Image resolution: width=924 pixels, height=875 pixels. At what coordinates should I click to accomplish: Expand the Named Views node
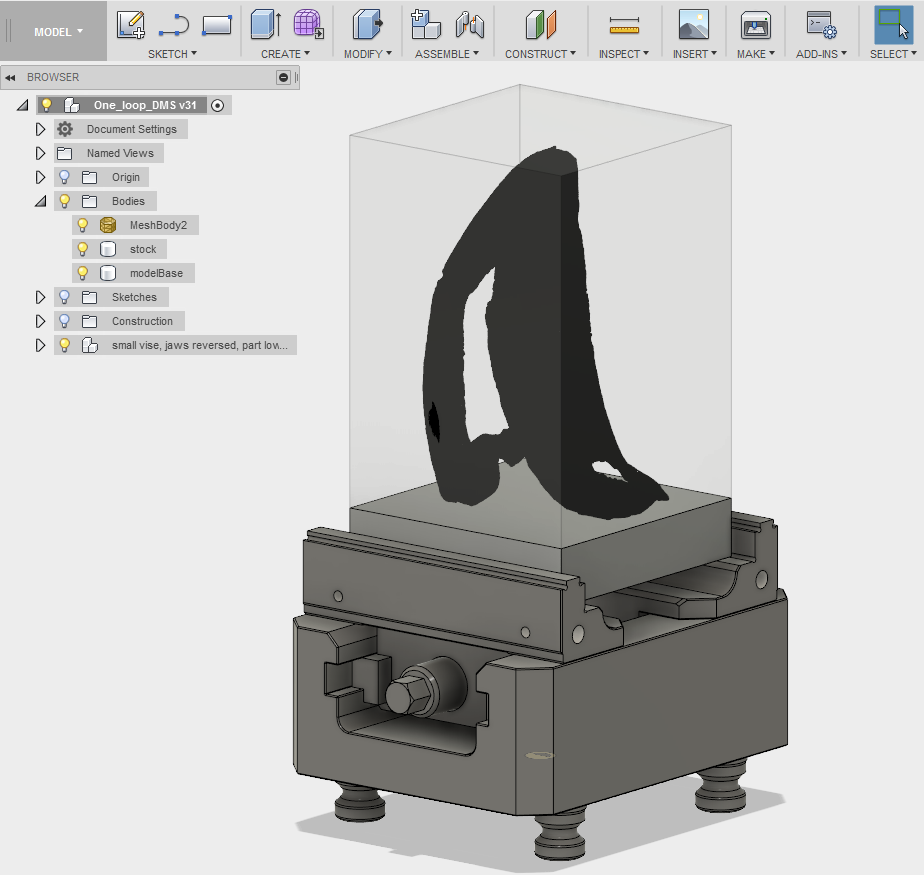[40, 153]
